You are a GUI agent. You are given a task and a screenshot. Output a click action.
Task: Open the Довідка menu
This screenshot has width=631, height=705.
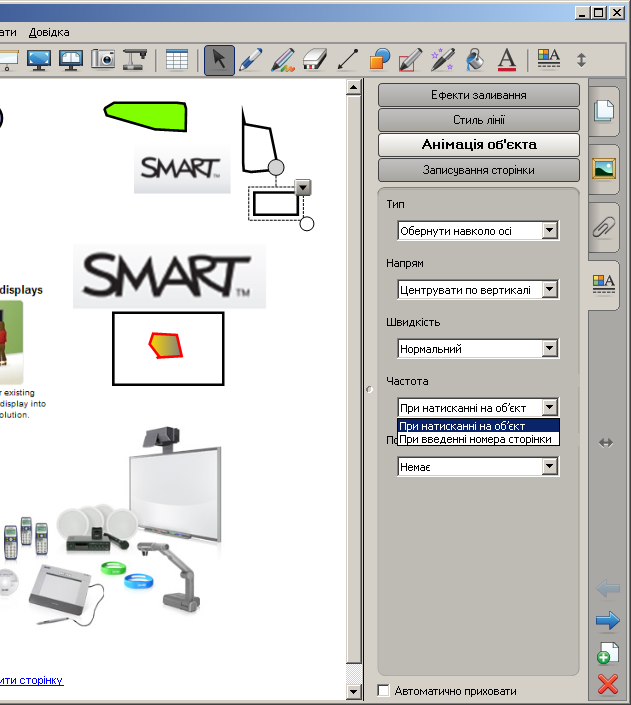click(x=49, y=32)
